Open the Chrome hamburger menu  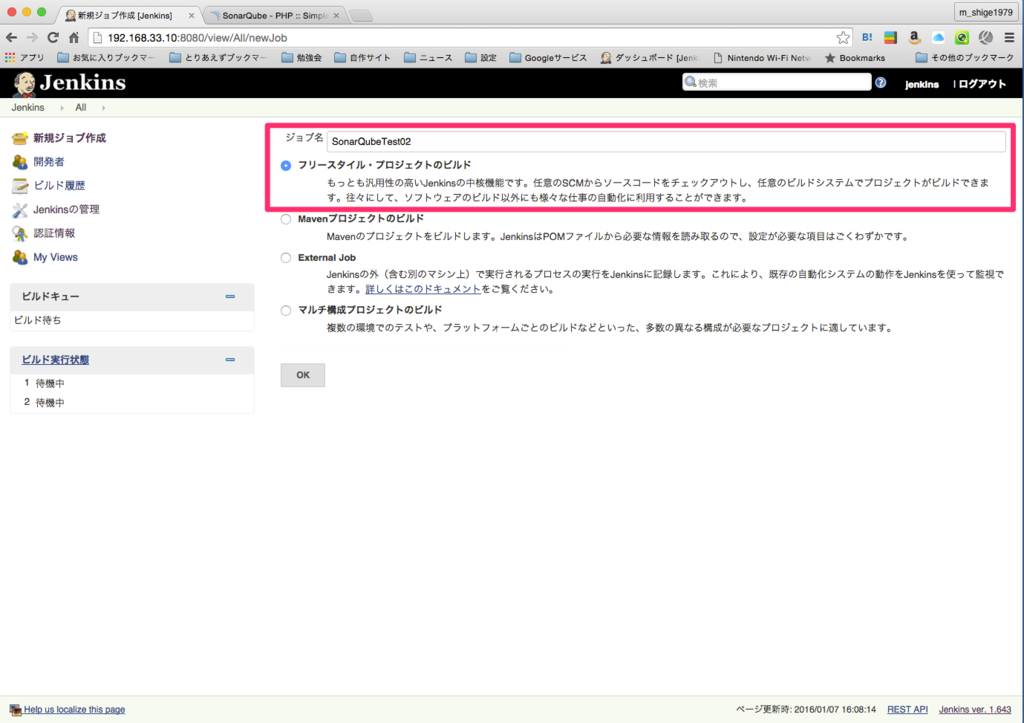(1009, 38)
